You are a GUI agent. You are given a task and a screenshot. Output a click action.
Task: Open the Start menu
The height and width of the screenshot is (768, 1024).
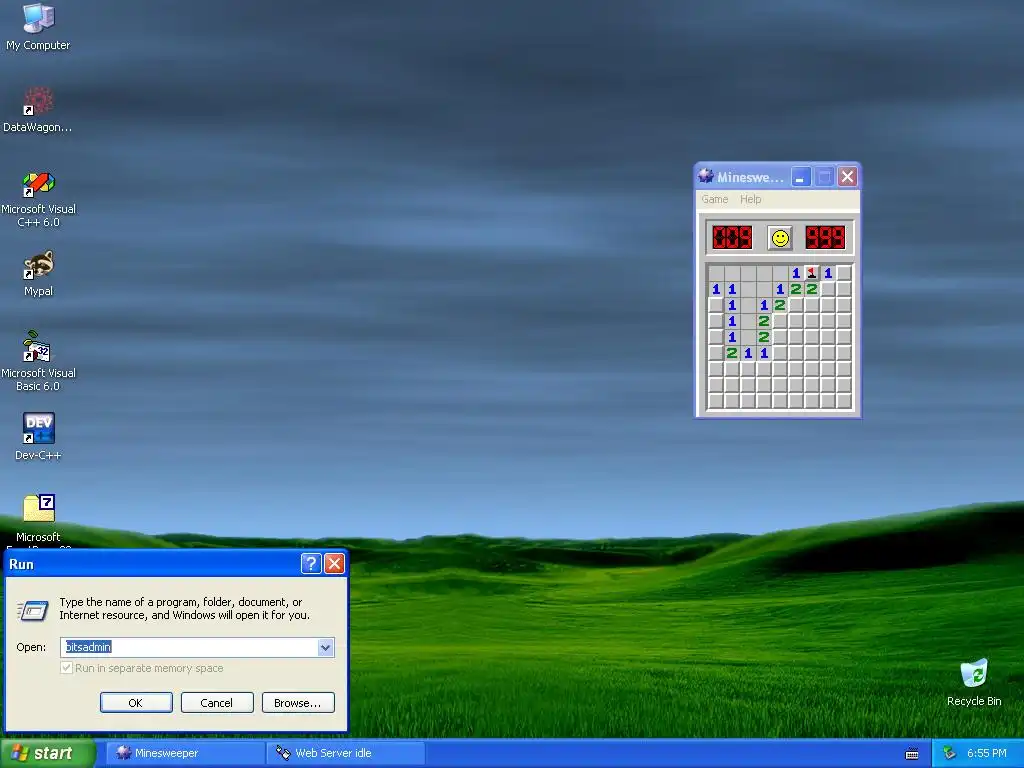[47, 753]
